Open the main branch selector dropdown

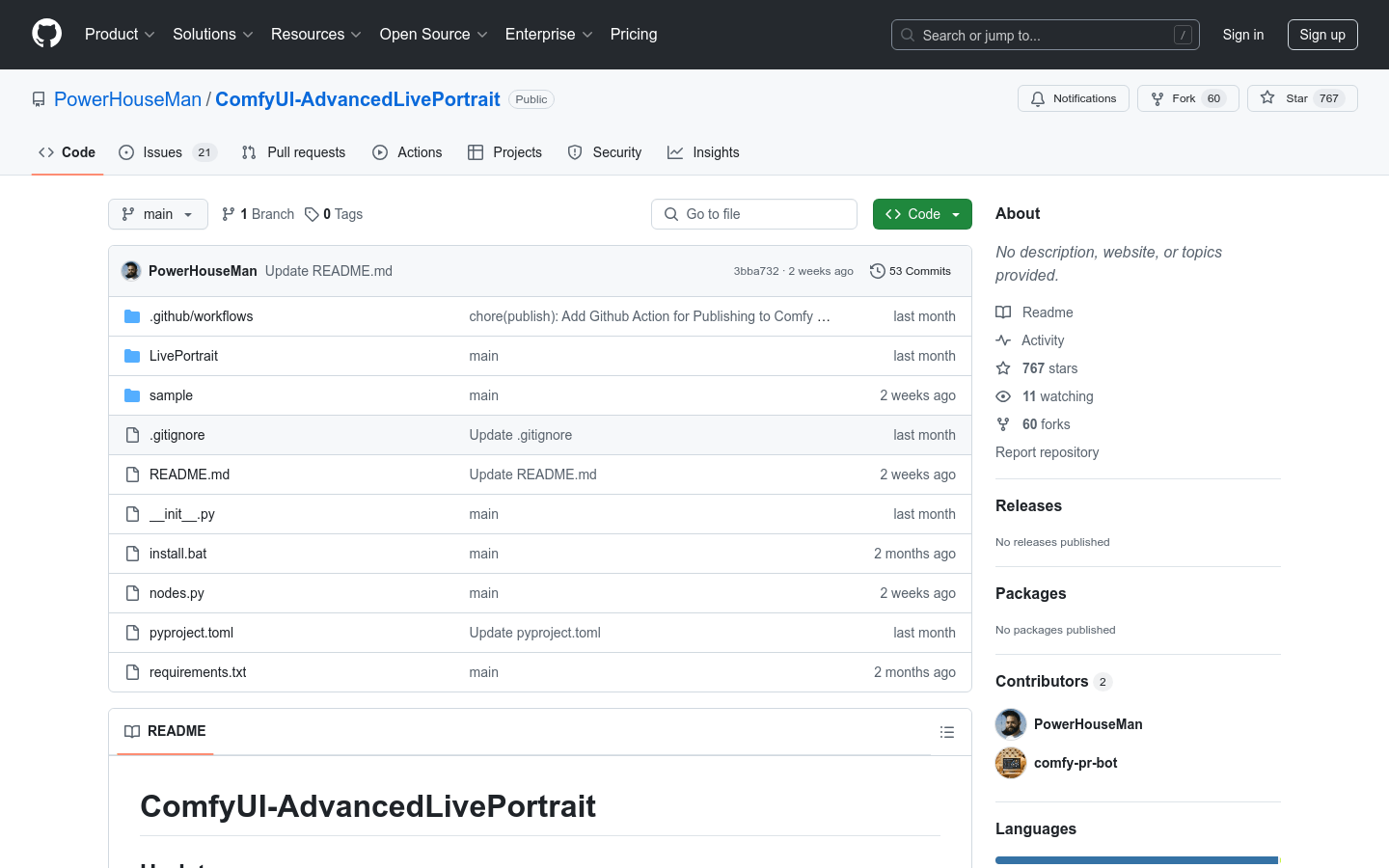click(158, 214)
